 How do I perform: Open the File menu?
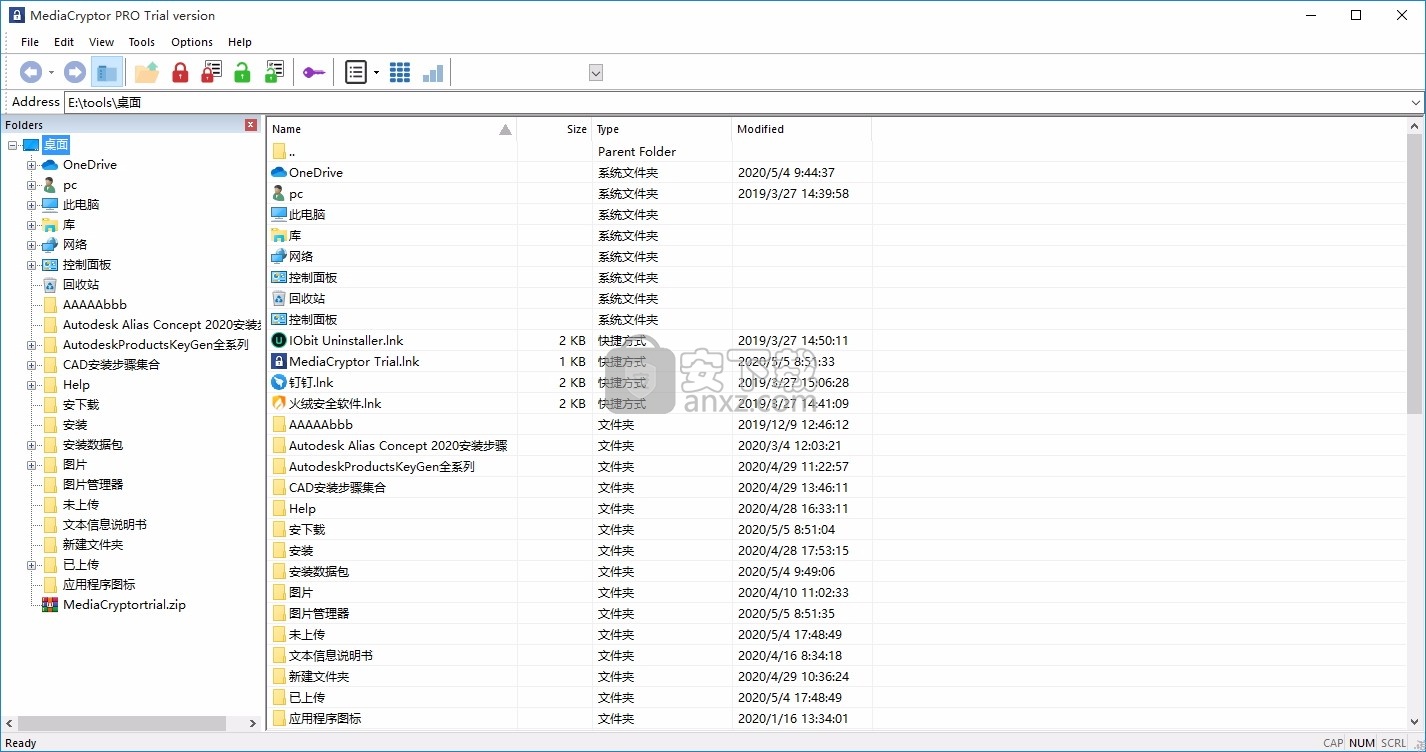(30, 42)
